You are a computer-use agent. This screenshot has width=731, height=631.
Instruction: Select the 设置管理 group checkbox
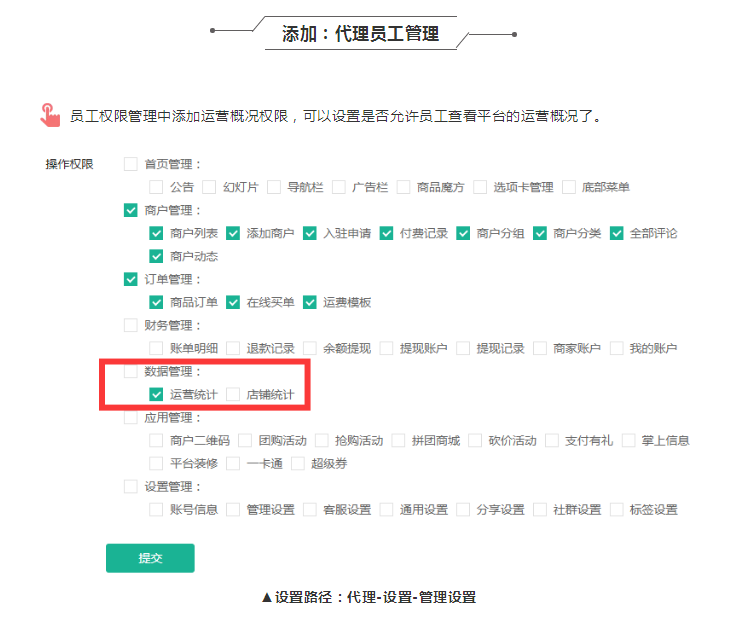click(x=131, y=487)
